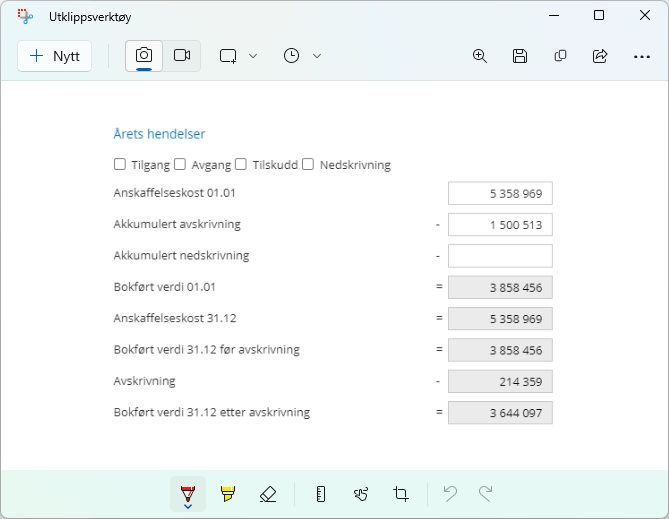This screenshot has height=519, width=669.
Task: Maximize the Utklippsverktøy window
Action: pos(599,16)
